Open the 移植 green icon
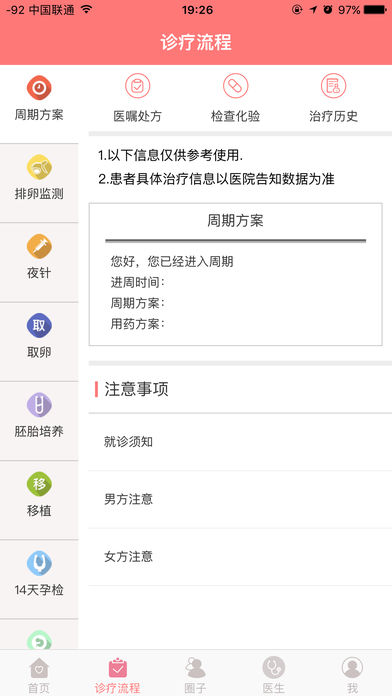The width and height of the screenshot is (392, 696). (x=39, y=484)
